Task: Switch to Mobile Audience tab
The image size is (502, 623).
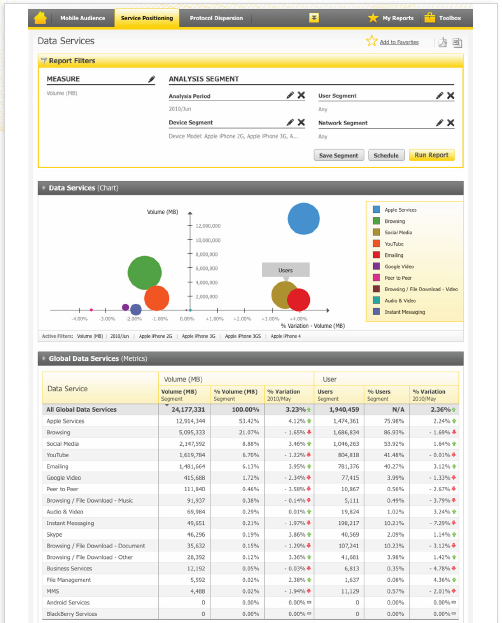Action: [x=83, y=18]
